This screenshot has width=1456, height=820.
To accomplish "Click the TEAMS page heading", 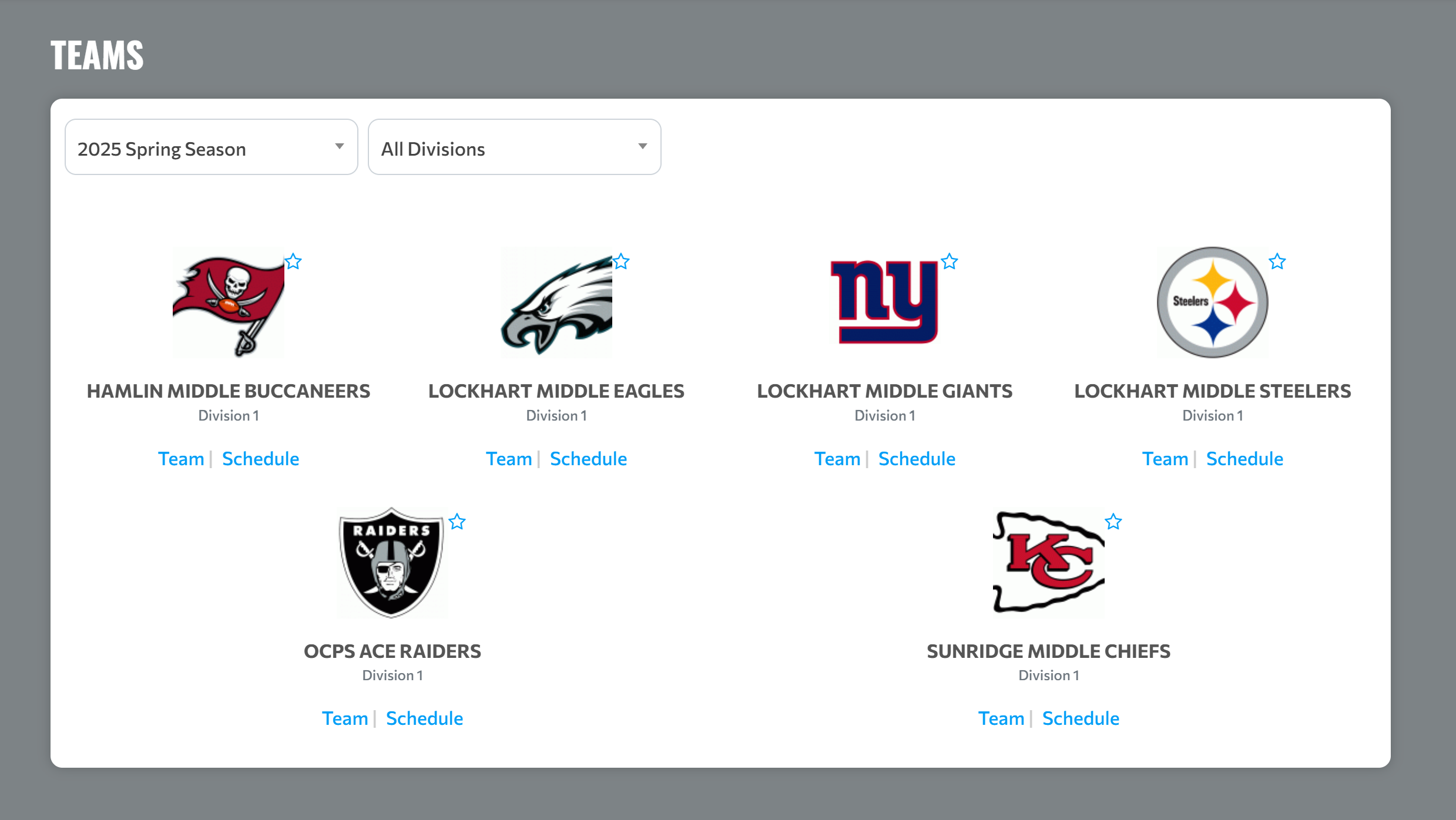I will pos(97,56).
